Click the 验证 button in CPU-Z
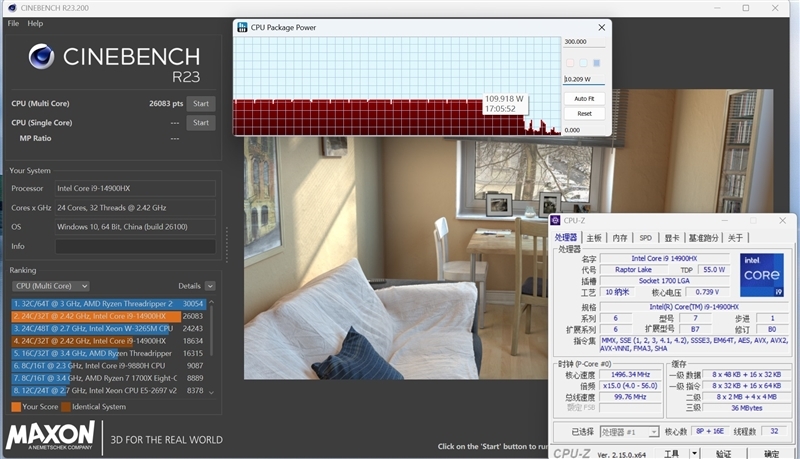 pos(723,454)
